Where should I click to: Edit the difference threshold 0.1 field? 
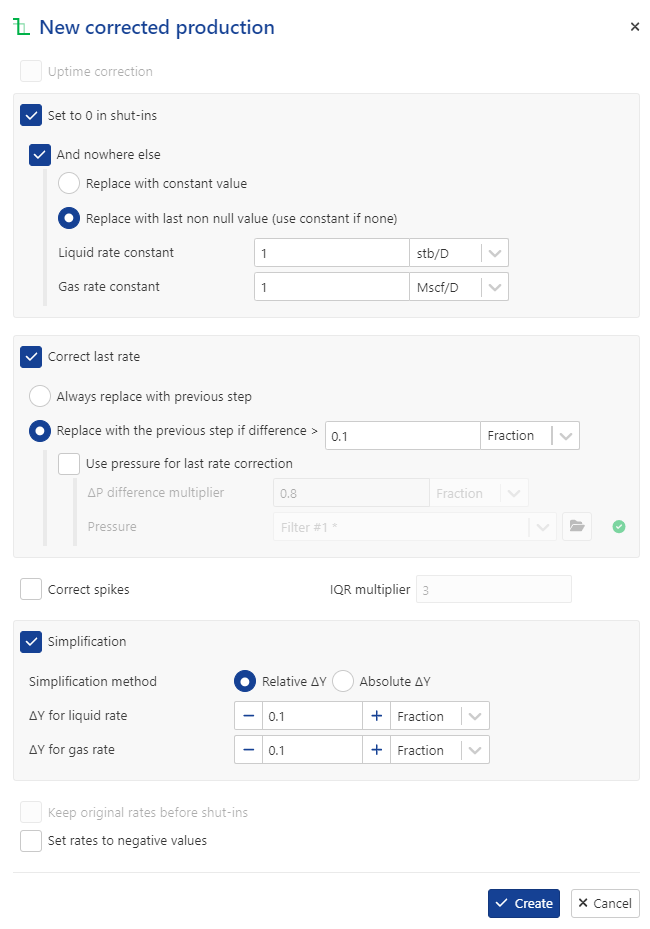pyautogui.click(x=403, y=435)
